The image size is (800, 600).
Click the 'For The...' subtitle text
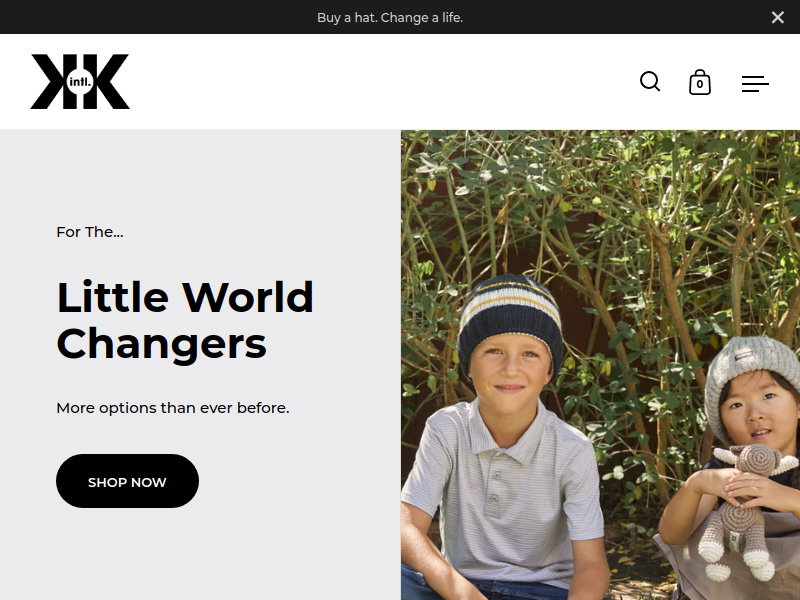coord(90,232)
